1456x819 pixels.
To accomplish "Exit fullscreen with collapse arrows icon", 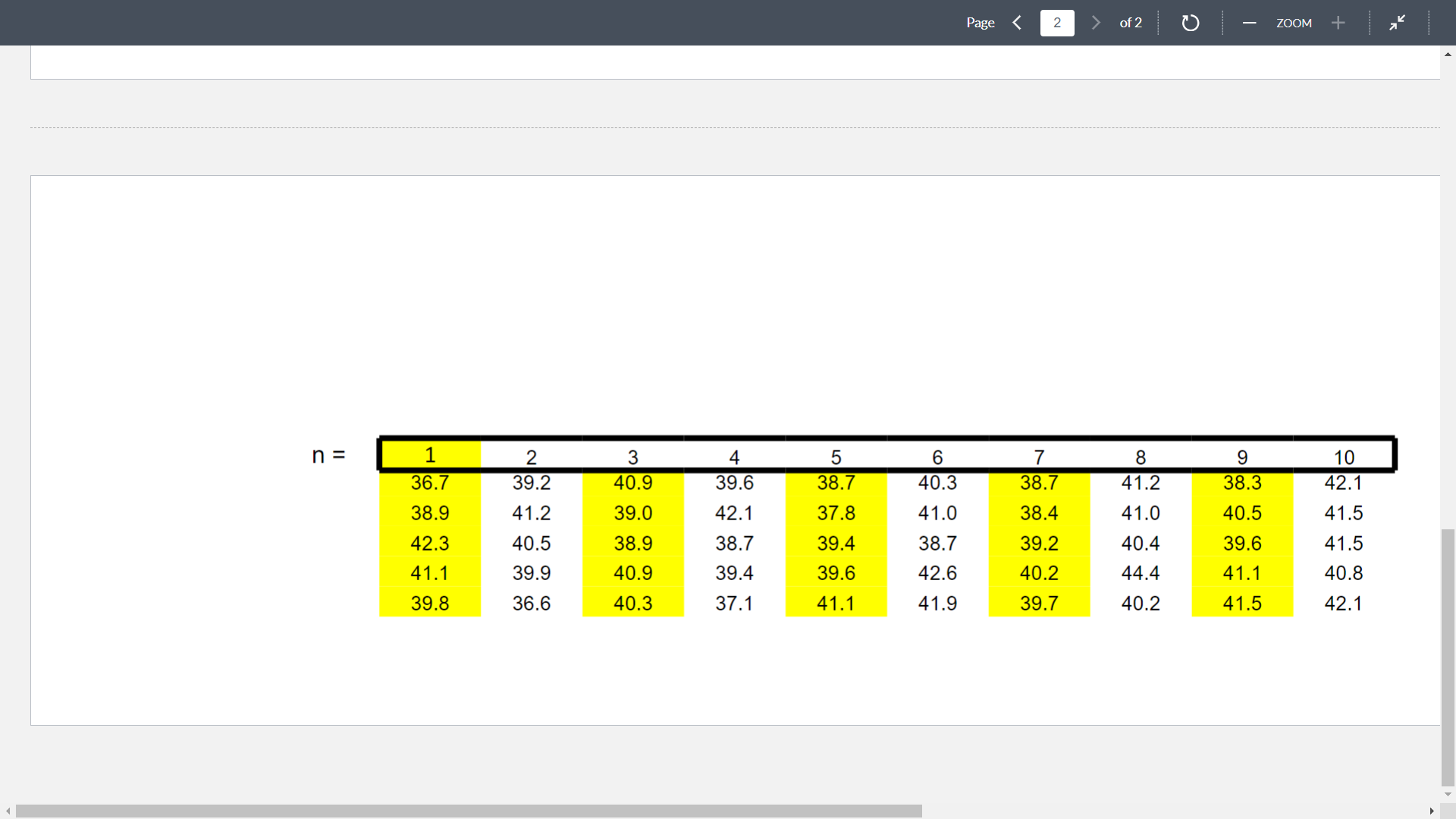I will (x=1397, y=23).
